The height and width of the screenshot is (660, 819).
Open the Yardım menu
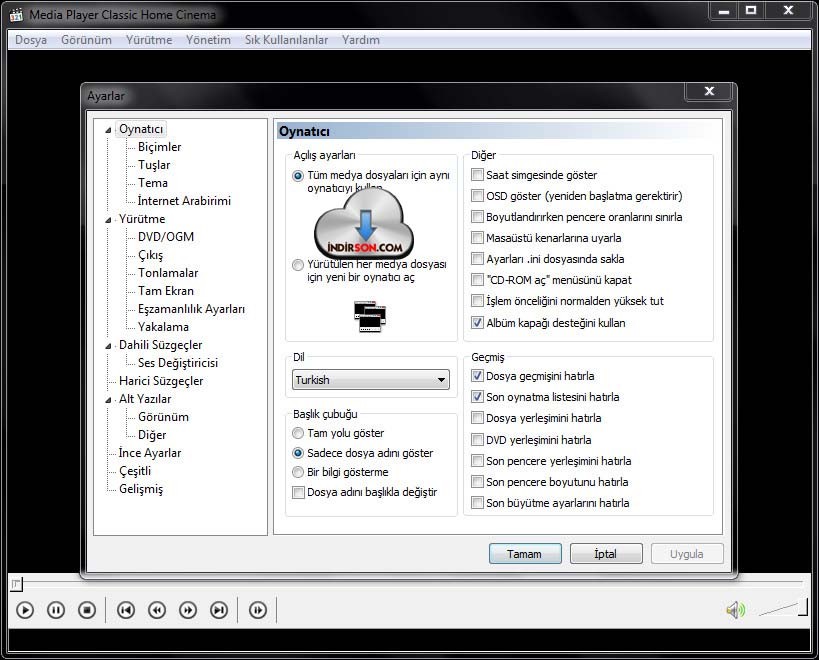coord(360,40)
